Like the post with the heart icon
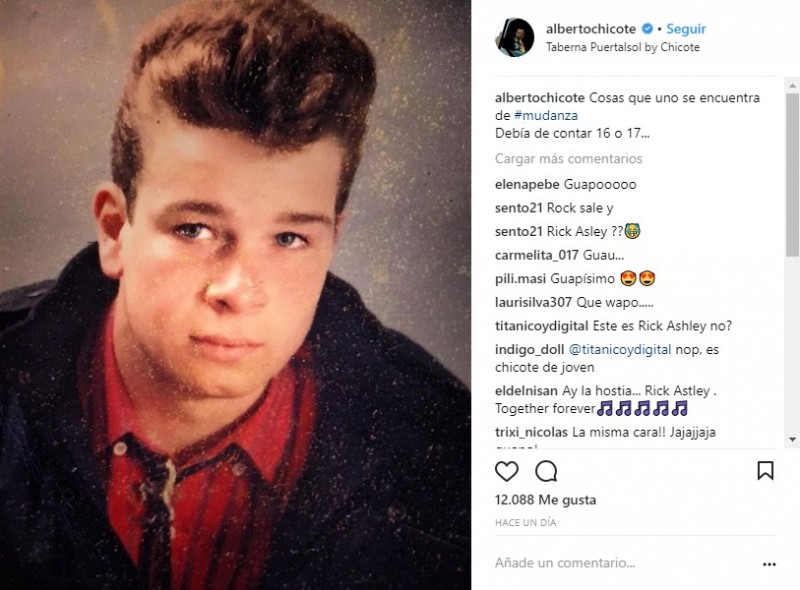This screenshot has width=800, height=590. (x=507, y=471)
